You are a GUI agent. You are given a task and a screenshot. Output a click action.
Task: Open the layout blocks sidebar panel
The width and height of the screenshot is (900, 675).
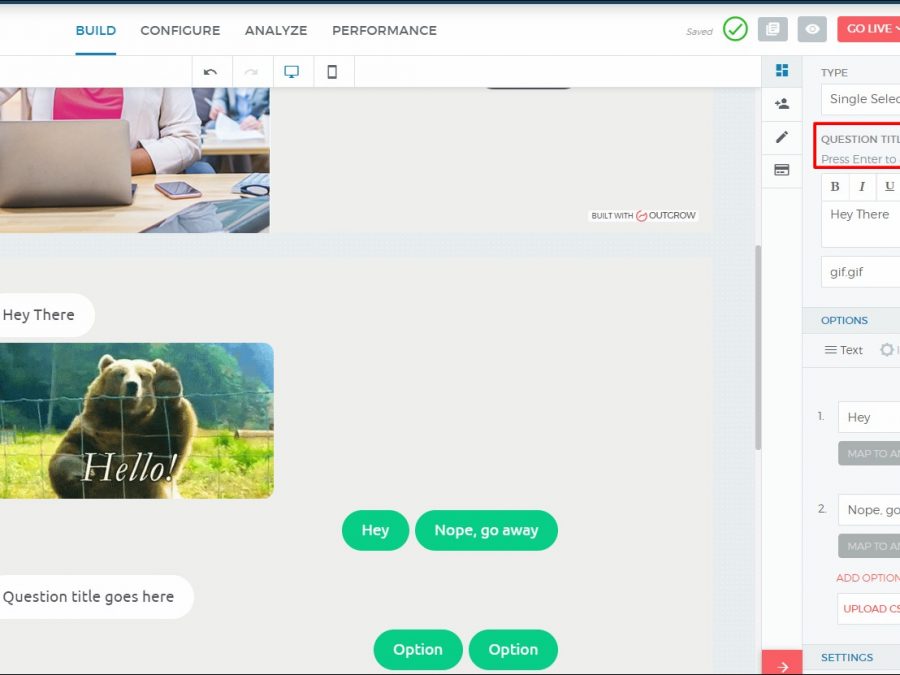(x=782, y=71)
